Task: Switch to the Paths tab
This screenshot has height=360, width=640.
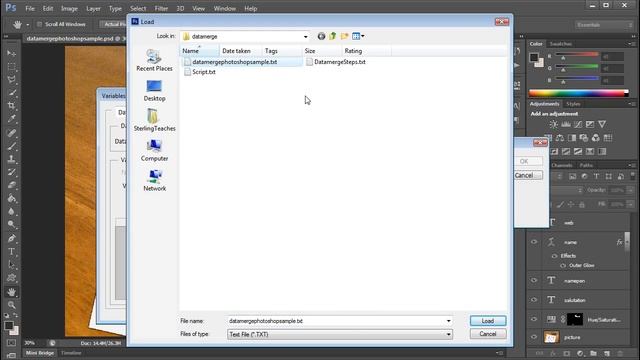Action: coord(586,165)
